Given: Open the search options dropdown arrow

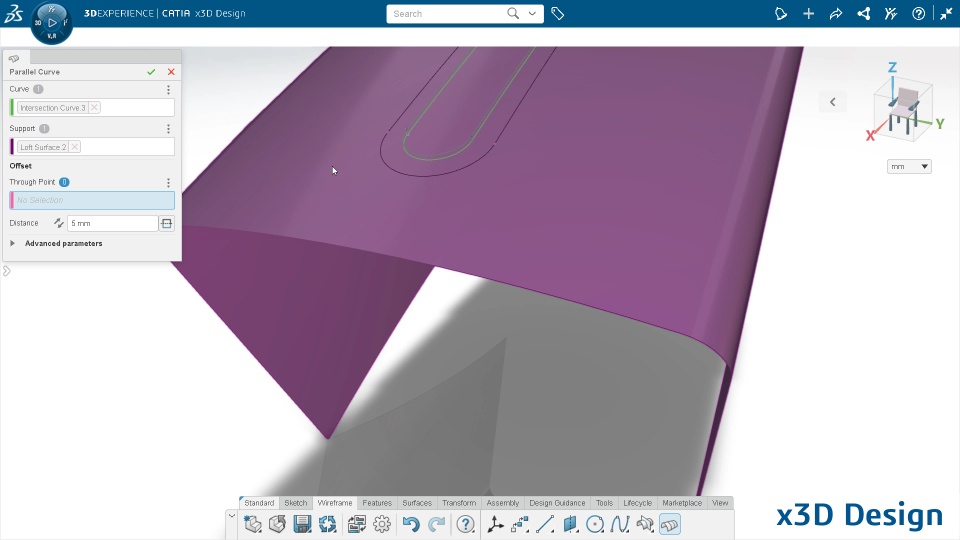Looking at the screenshot, I should [x=532, y=13].
